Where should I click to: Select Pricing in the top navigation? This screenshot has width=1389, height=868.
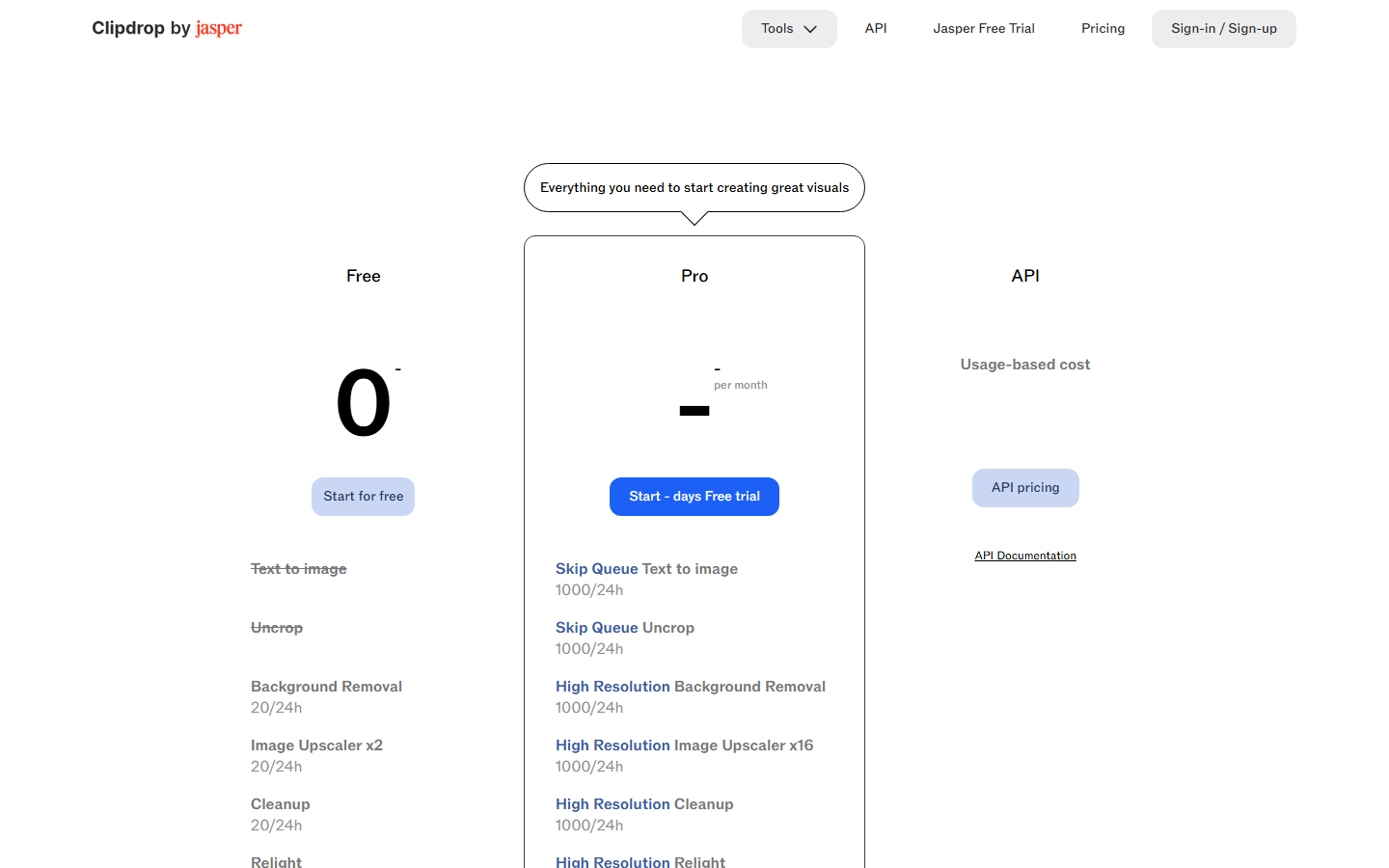[x=1103, y=29]
